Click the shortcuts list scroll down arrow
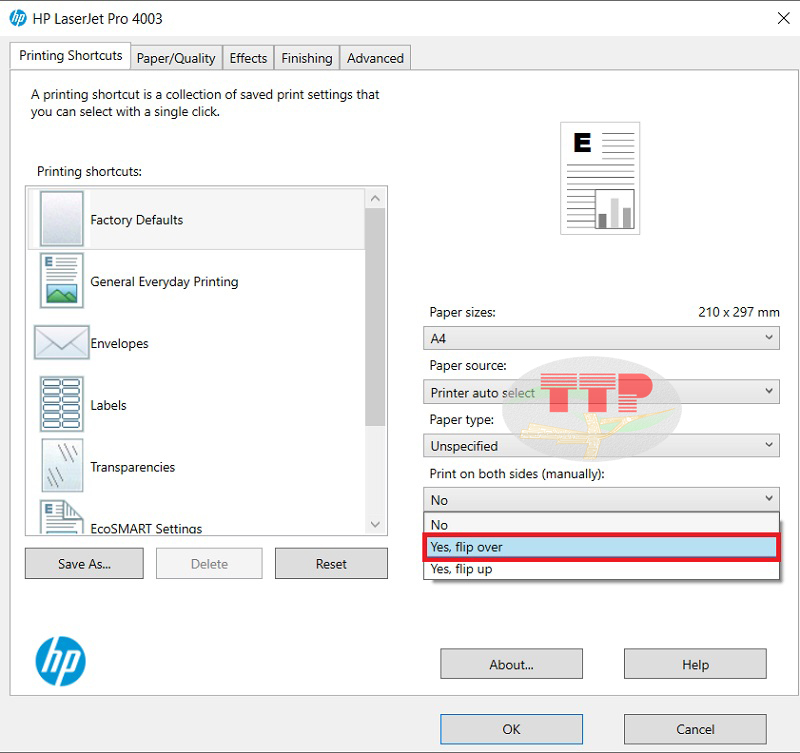The image size is (800, 753). coord(376,524)
